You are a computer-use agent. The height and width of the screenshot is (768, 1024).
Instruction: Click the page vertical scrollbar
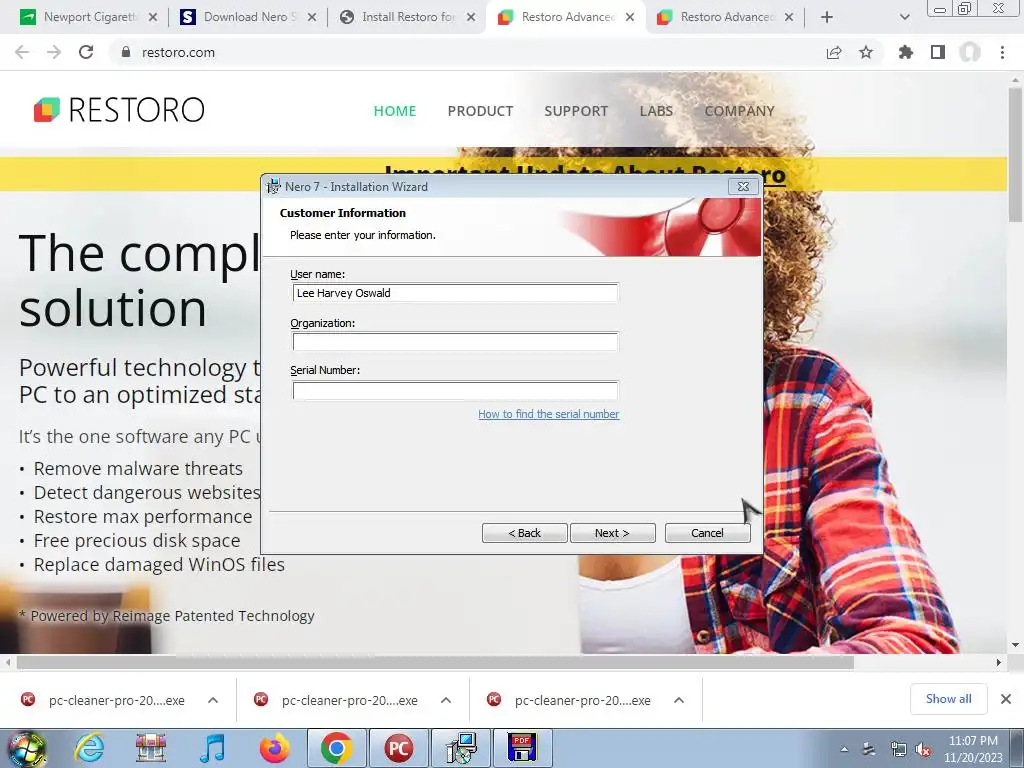click(x=1016, y=157)
